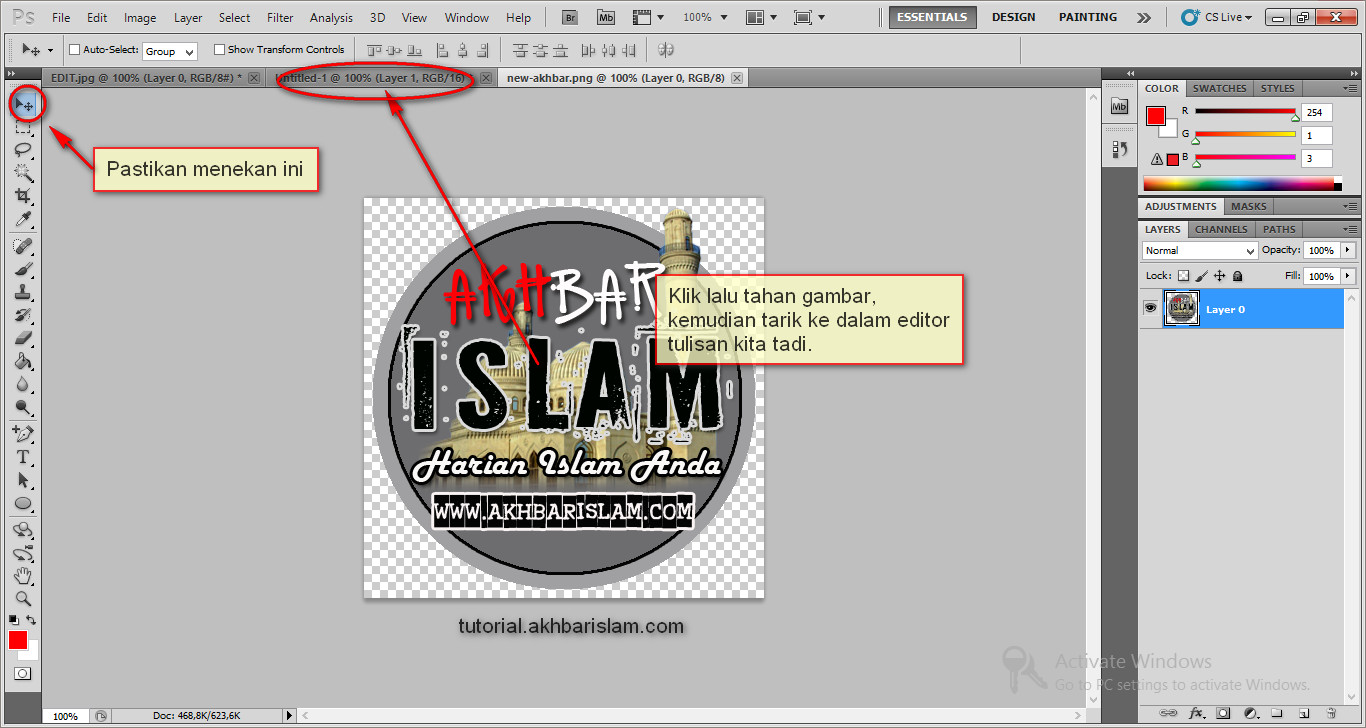1366x728 pixels.
Task: Open the View Extras dropdown
Action: click(x=648, y=17)
